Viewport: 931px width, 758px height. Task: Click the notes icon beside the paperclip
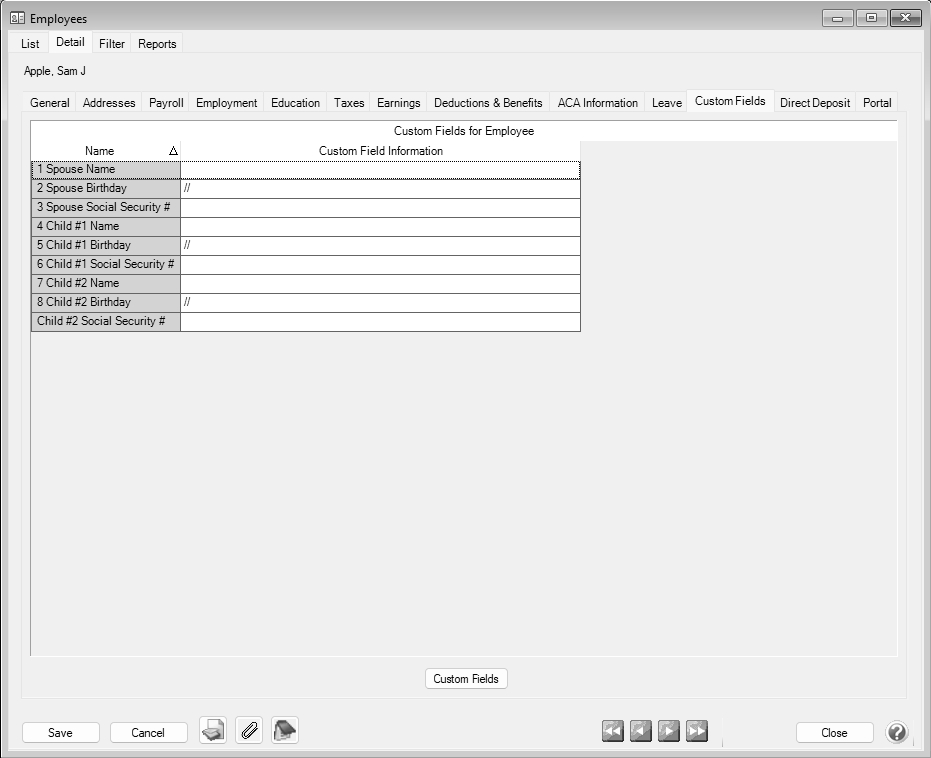(x=285, y=732)
